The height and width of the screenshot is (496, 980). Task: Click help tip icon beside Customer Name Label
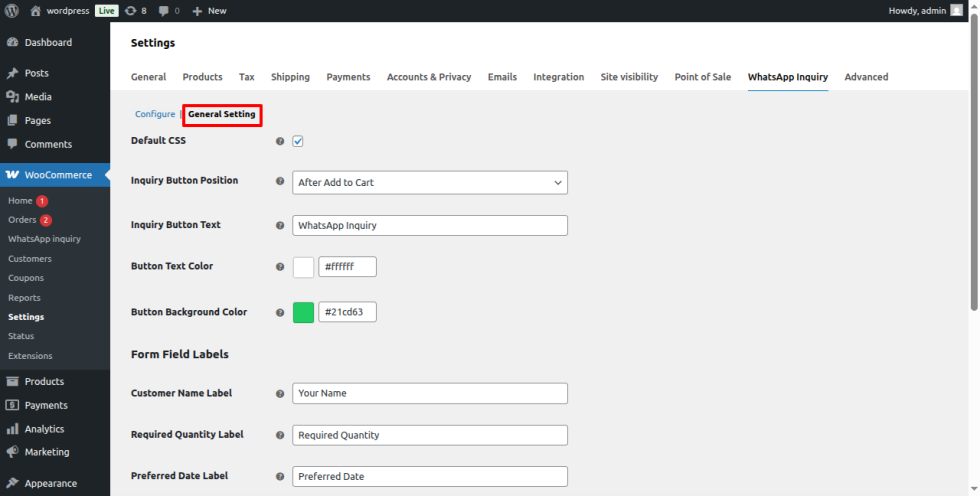(x=280, y=394)
